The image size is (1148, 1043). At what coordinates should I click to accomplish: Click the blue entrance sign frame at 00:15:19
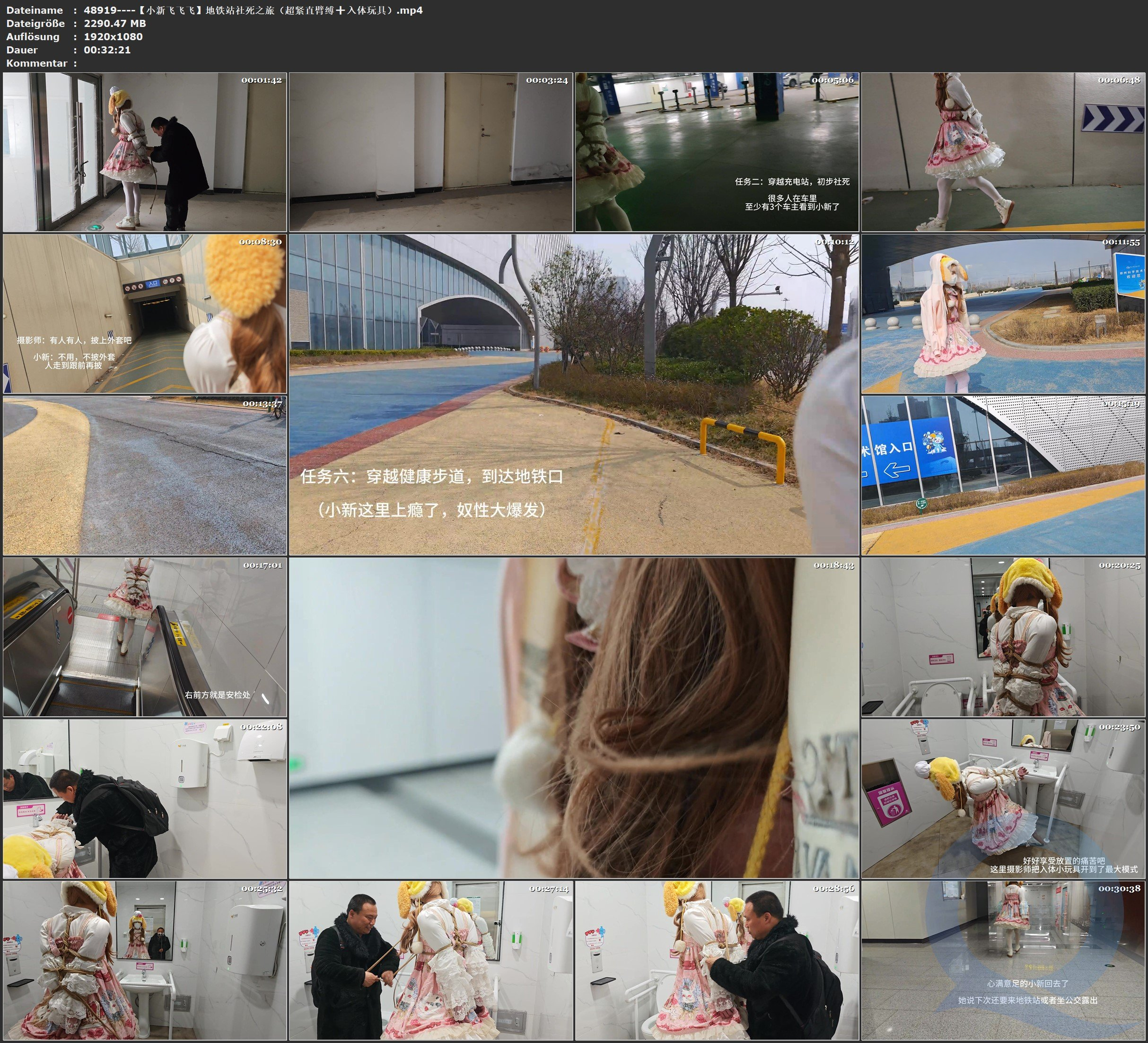(x=1003, y=475)
